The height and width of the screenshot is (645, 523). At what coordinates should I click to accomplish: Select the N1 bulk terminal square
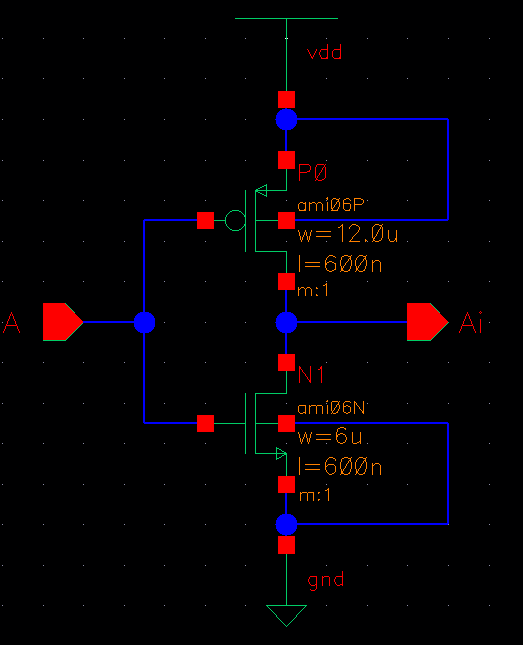pyautogui.click(x=286, y=423)
